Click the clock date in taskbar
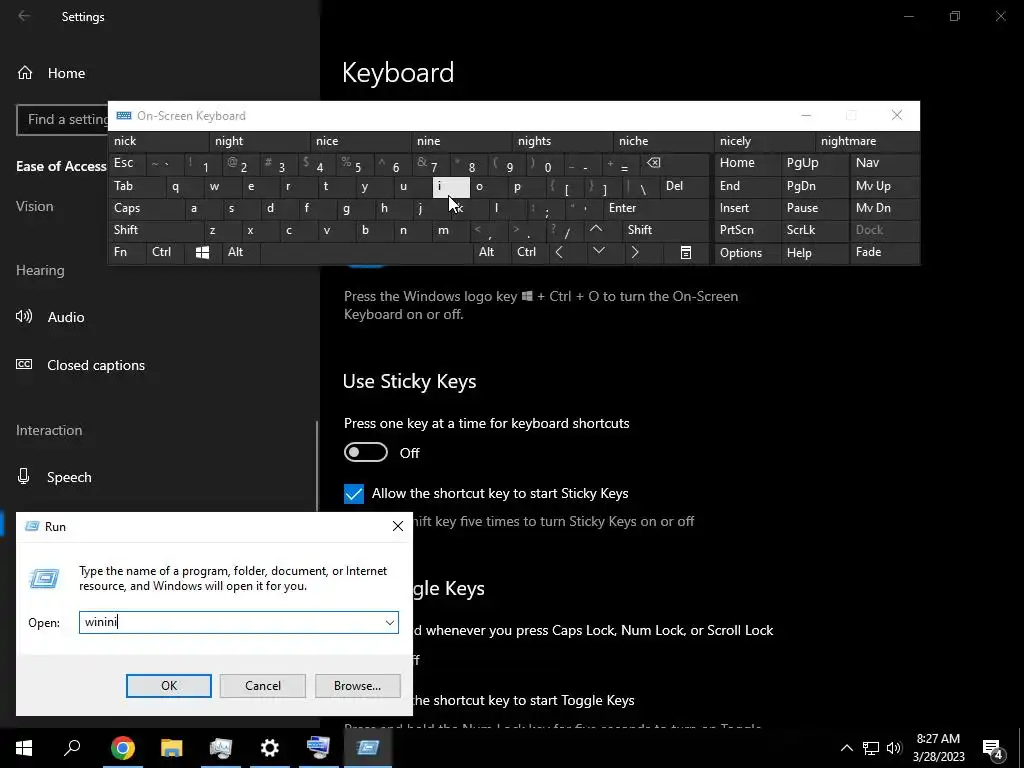The height and width of the screenshot is (768, 1024). pyautogui.click(x=938, y=757)
